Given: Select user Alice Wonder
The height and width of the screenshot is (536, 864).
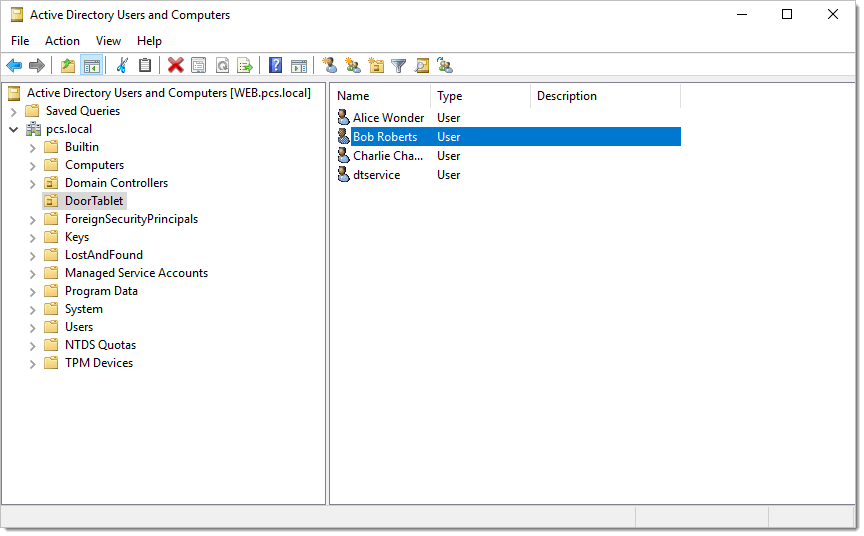Looking at the screenshot, I should [388, 118].
